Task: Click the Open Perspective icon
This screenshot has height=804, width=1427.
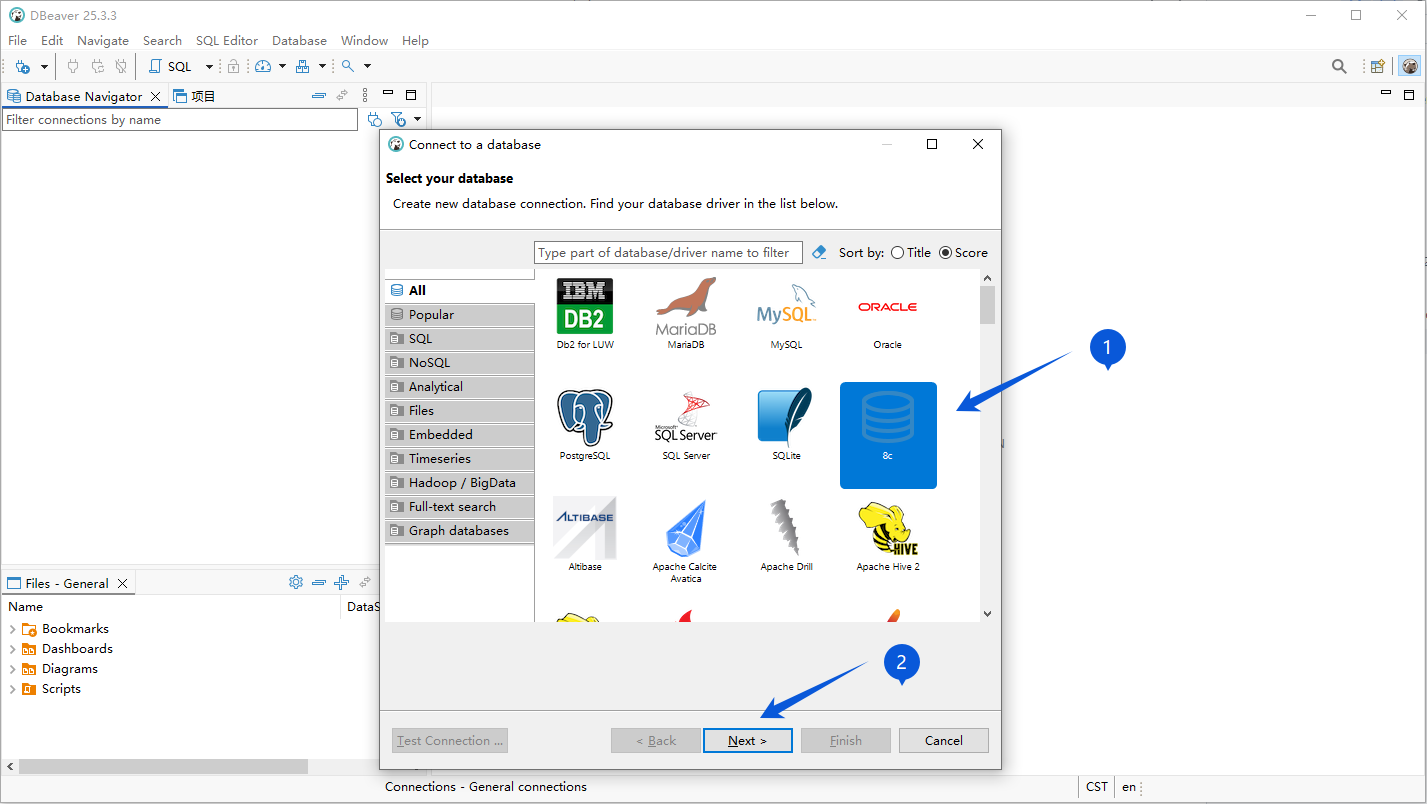Action: (x=1378, y=66)
